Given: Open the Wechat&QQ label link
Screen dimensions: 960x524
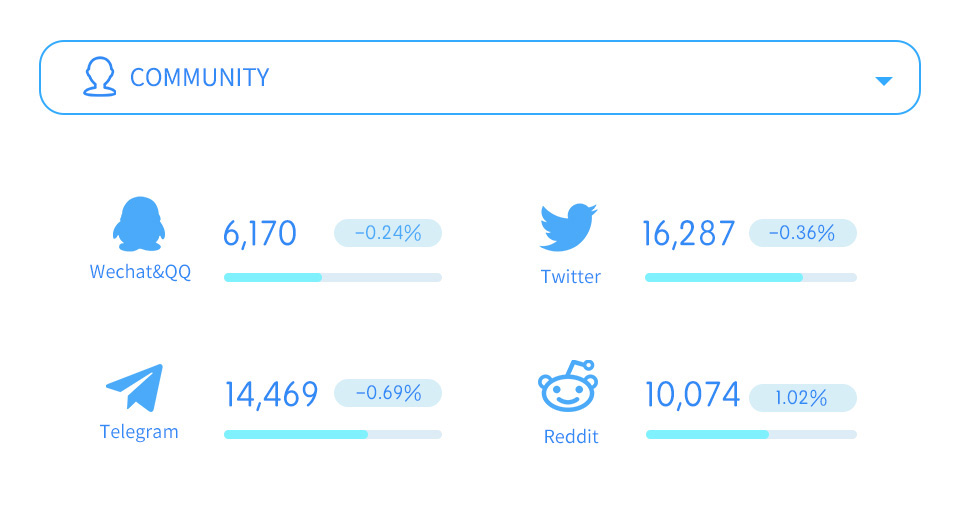Looking at the screenshot, I should [140, 272].
